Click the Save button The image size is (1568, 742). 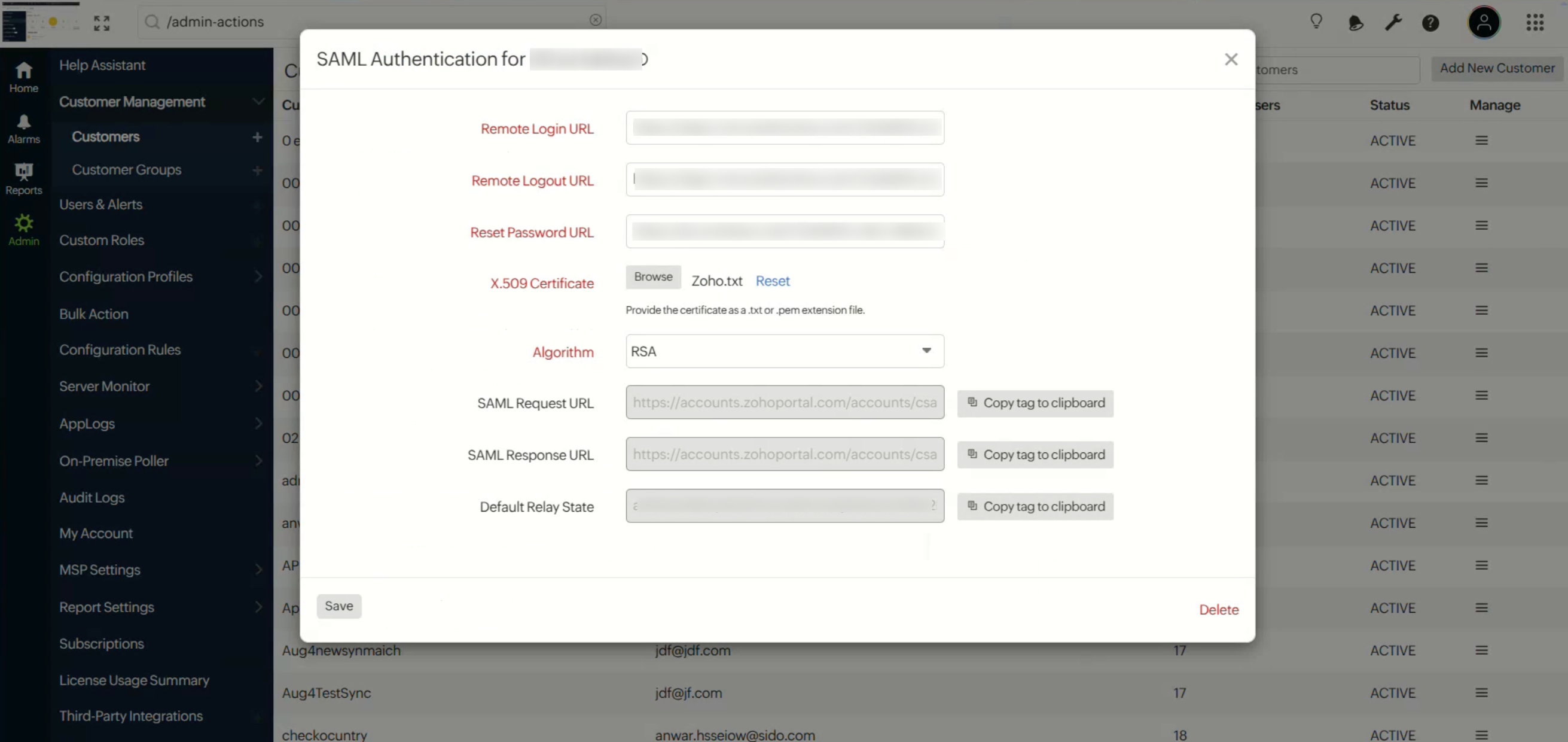pyautogui.click(x=338, y=606)
